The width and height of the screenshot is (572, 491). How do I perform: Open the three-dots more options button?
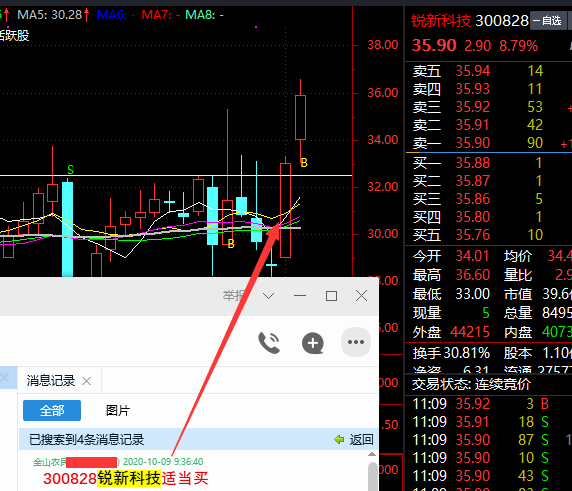(x=356, y=342)
